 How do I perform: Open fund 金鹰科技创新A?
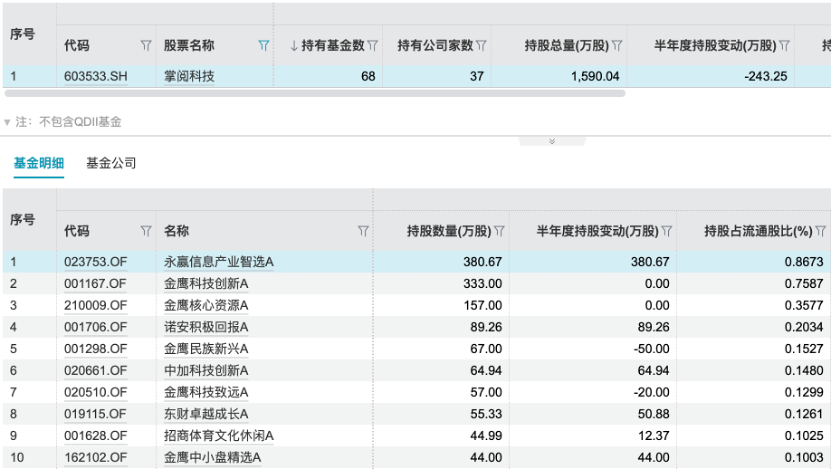pos(206,283)
